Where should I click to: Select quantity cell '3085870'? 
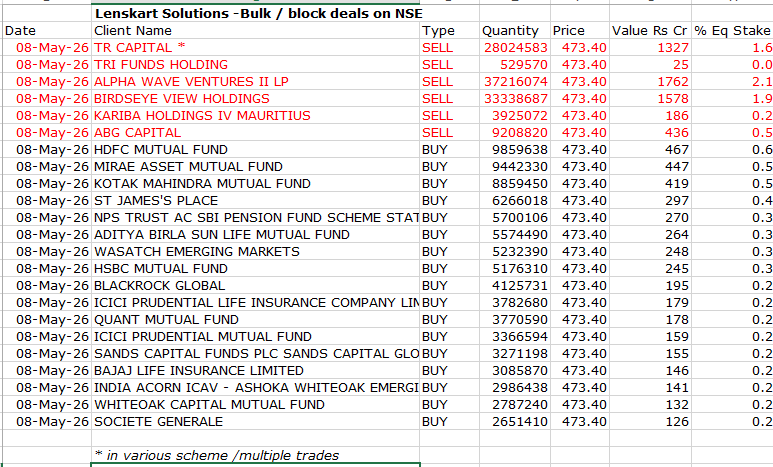pyautogui.click(x=515, y=371)
